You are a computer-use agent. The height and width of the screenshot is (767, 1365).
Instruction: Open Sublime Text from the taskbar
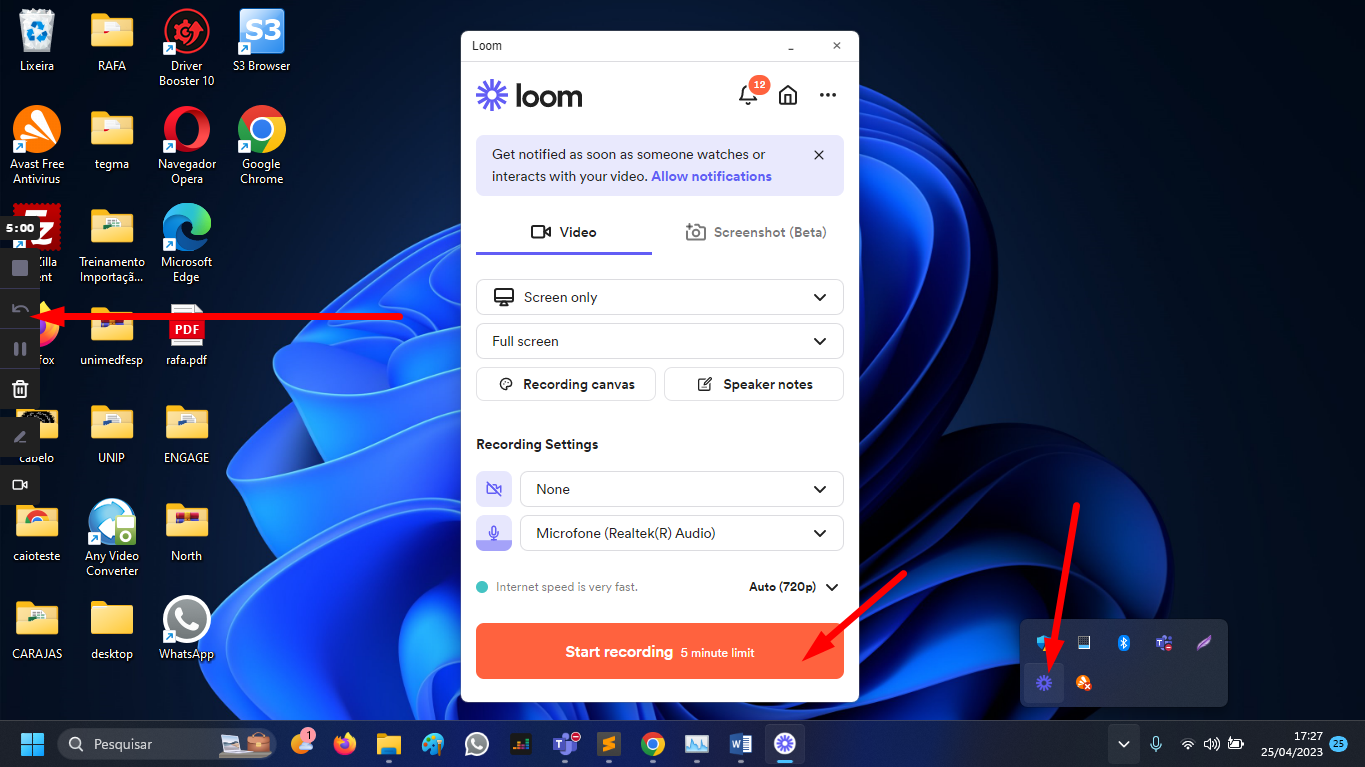click(x=609, y=744)
